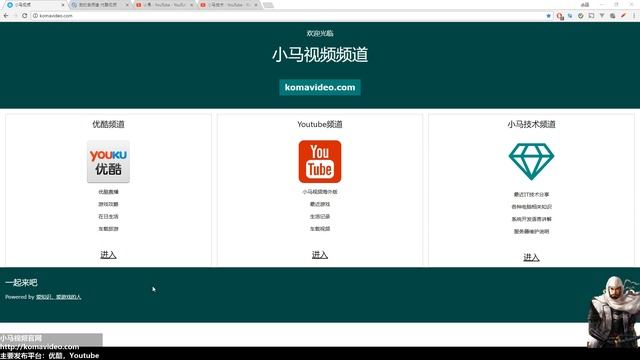Click the 游戏攻略 line in Youku card
This screenshot has width=640, height=360.
[x=108, y=204]
